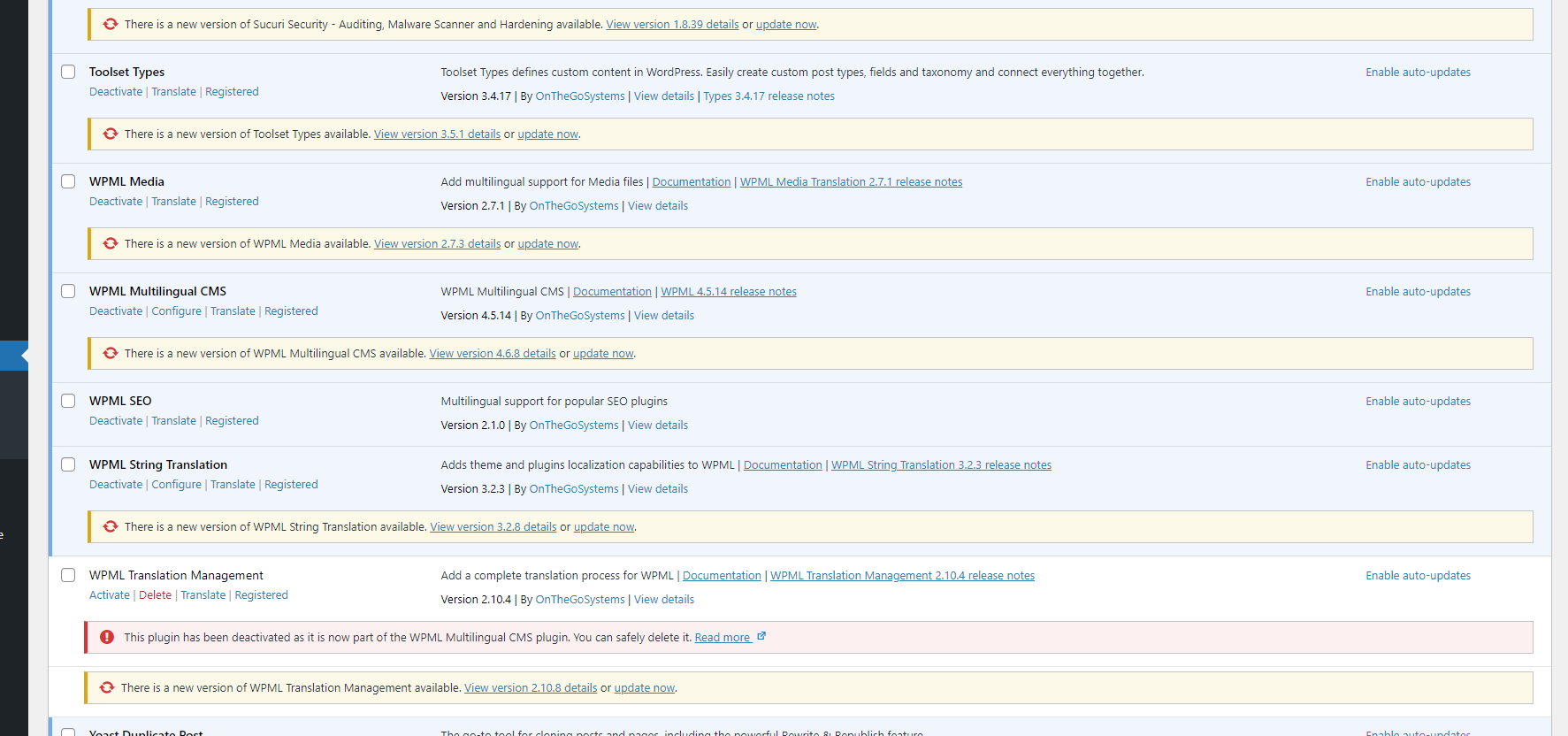
Task: Deactivate the Toolset Types plugin
Action: click(116, 92)
